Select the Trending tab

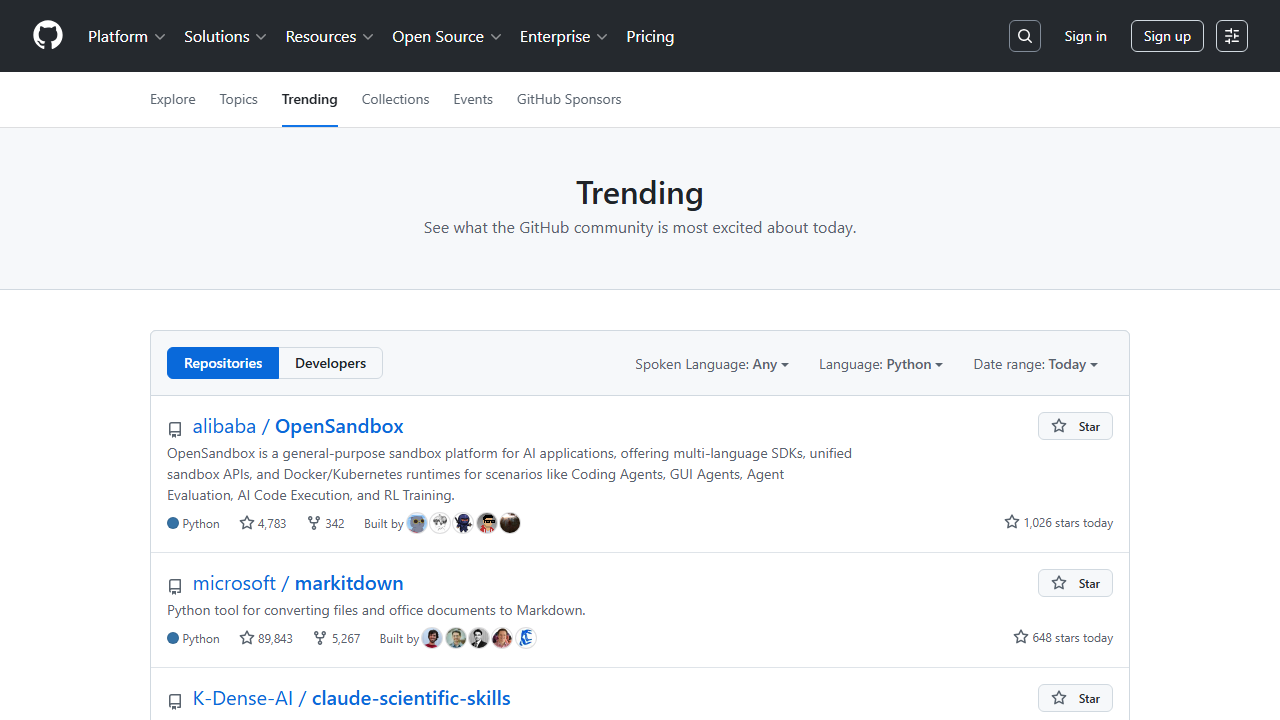pyautogui.click(x=310, y=99)
